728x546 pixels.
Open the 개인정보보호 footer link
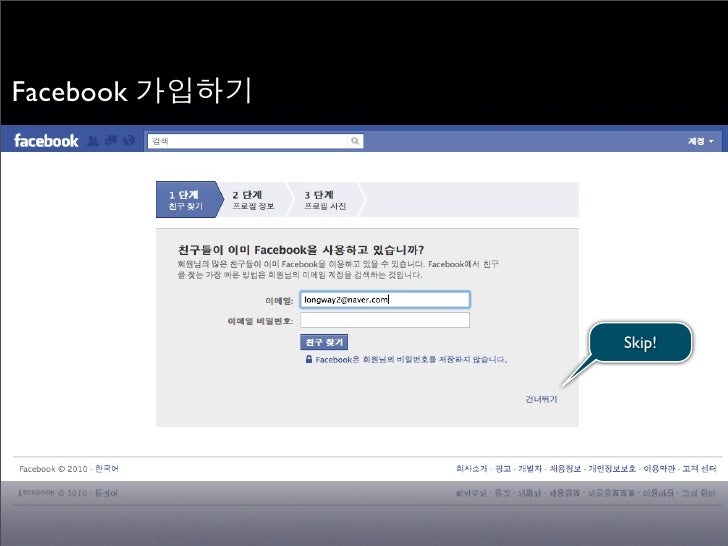click(612, 468)
